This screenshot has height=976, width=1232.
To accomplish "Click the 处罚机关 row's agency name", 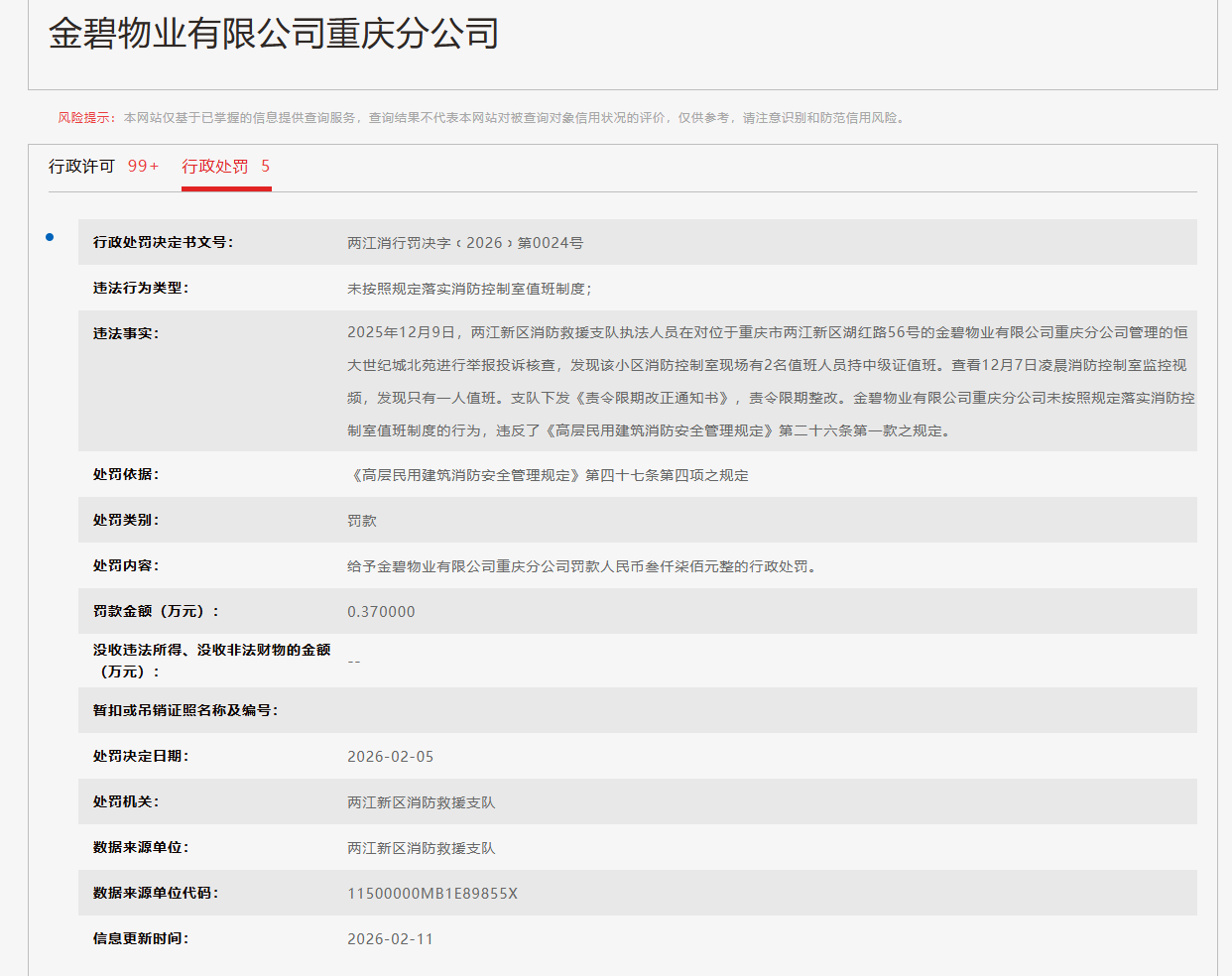I will 421,802.
